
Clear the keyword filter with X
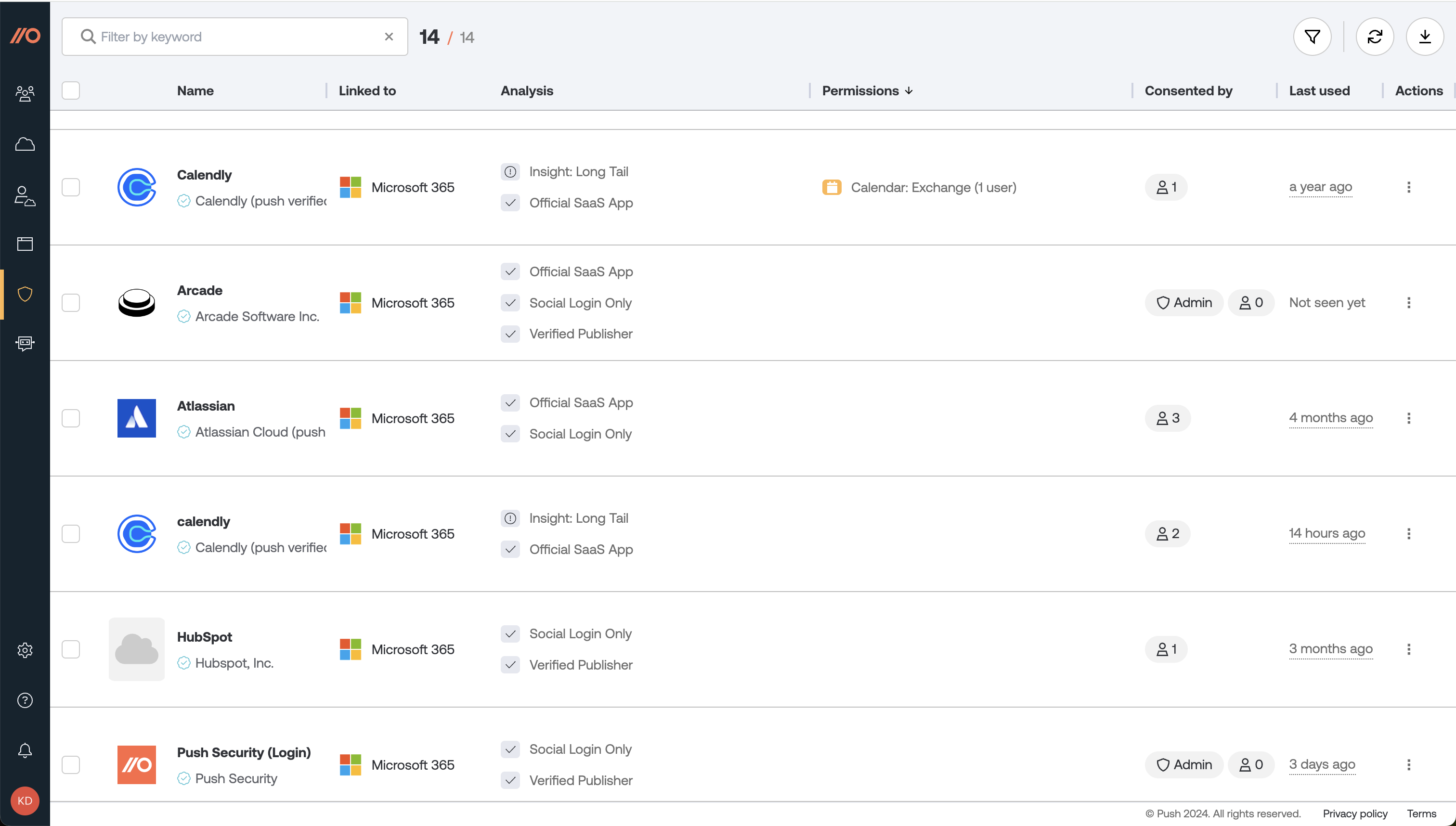(389, 37)
